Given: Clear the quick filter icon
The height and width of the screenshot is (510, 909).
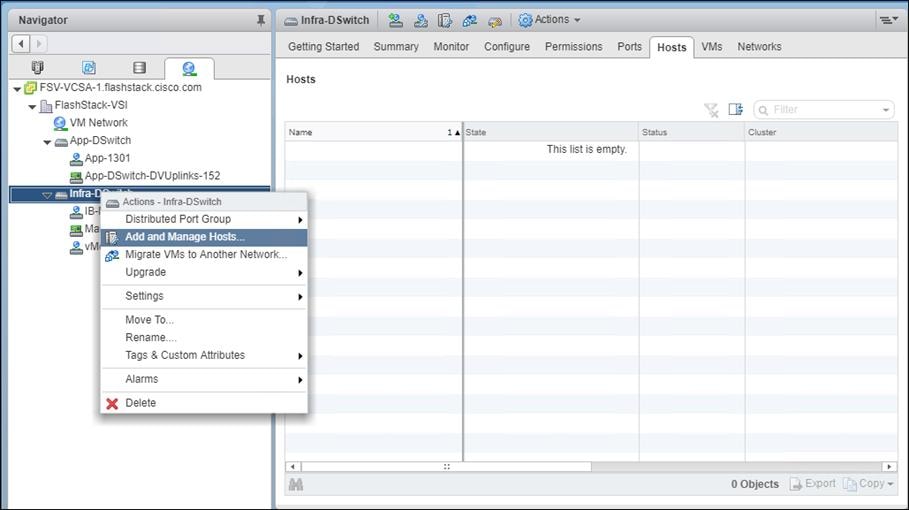Looking at the screenshot, I should pyautogui.click(x=711, y=110).
